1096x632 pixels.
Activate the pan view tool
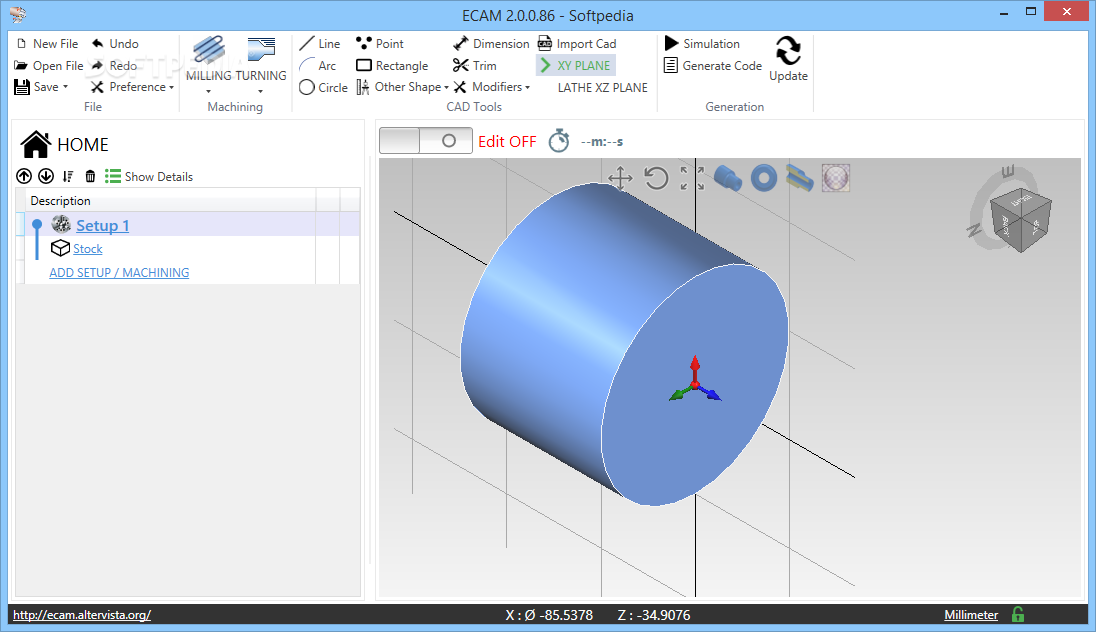point(620,178)
